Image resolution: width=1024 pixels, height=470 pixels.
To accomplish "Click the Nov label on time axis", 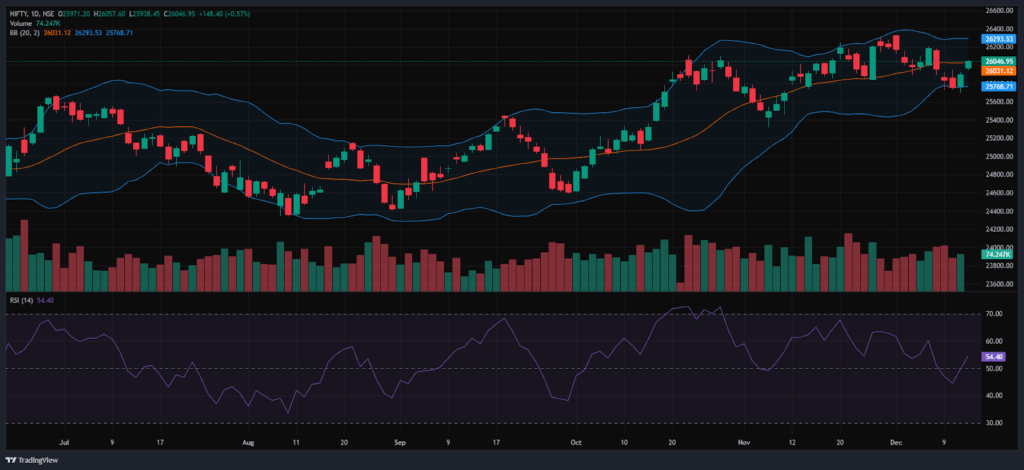I will 743,441.
